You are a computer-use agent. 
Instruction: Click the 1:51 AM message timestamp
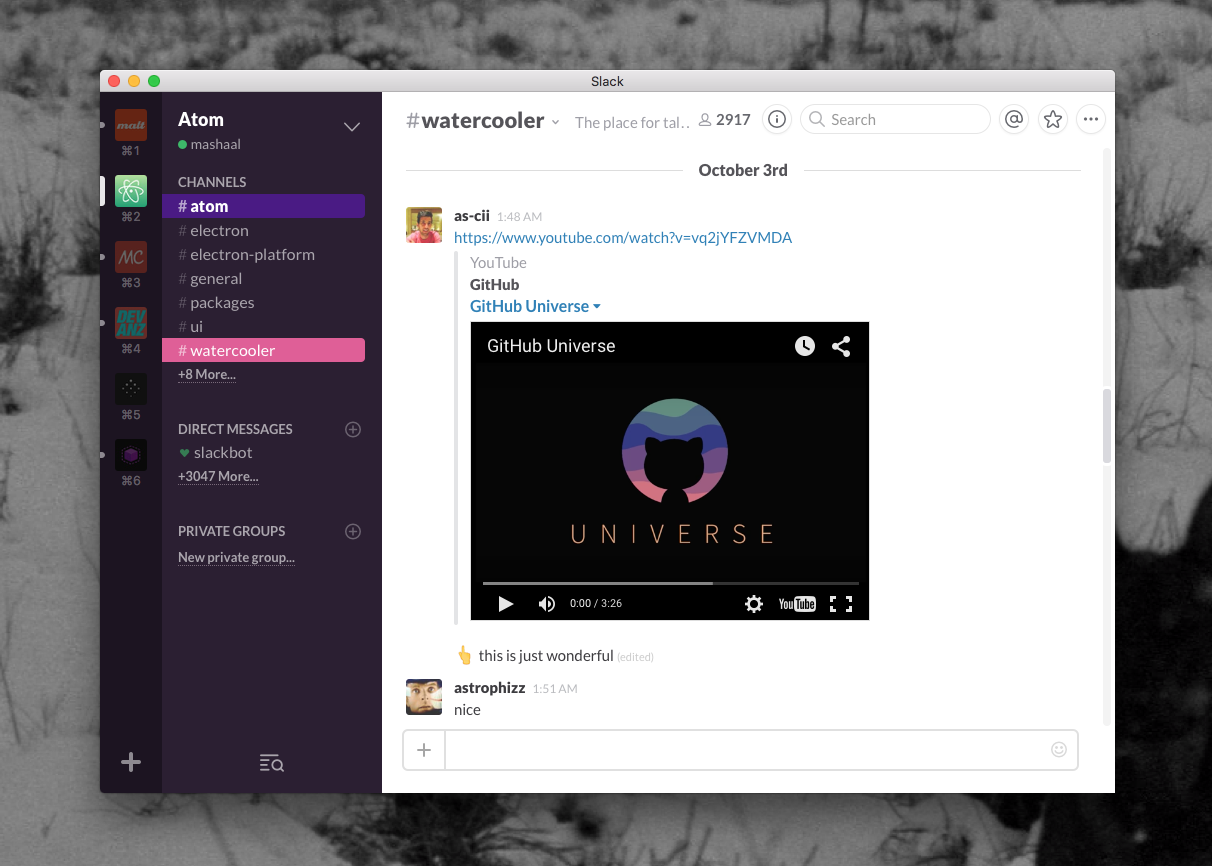pyautogui.click(x=555, y=689)
